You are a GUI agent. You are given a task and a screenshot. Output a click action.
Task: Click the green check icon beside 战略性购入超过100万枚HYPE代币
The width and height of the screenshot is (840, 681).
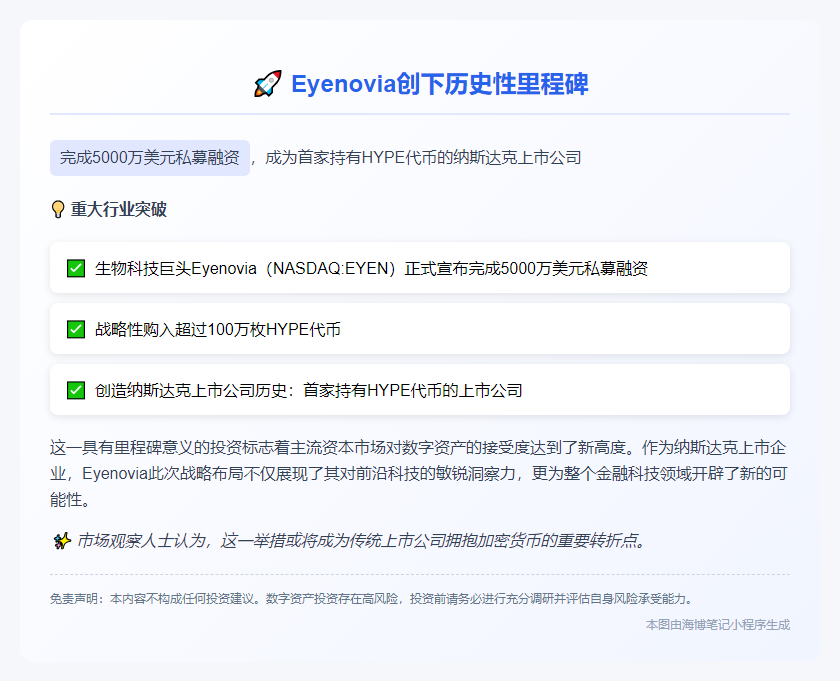point(76,329)
